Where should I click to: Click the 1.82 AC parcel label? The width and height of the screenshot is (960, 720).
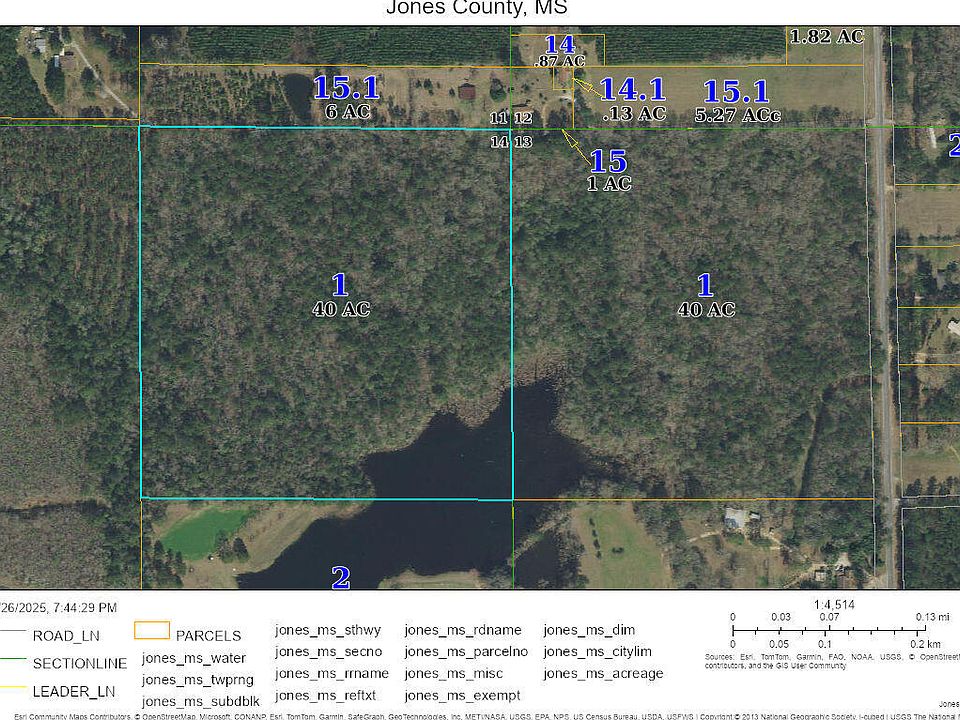pos(826,37)
